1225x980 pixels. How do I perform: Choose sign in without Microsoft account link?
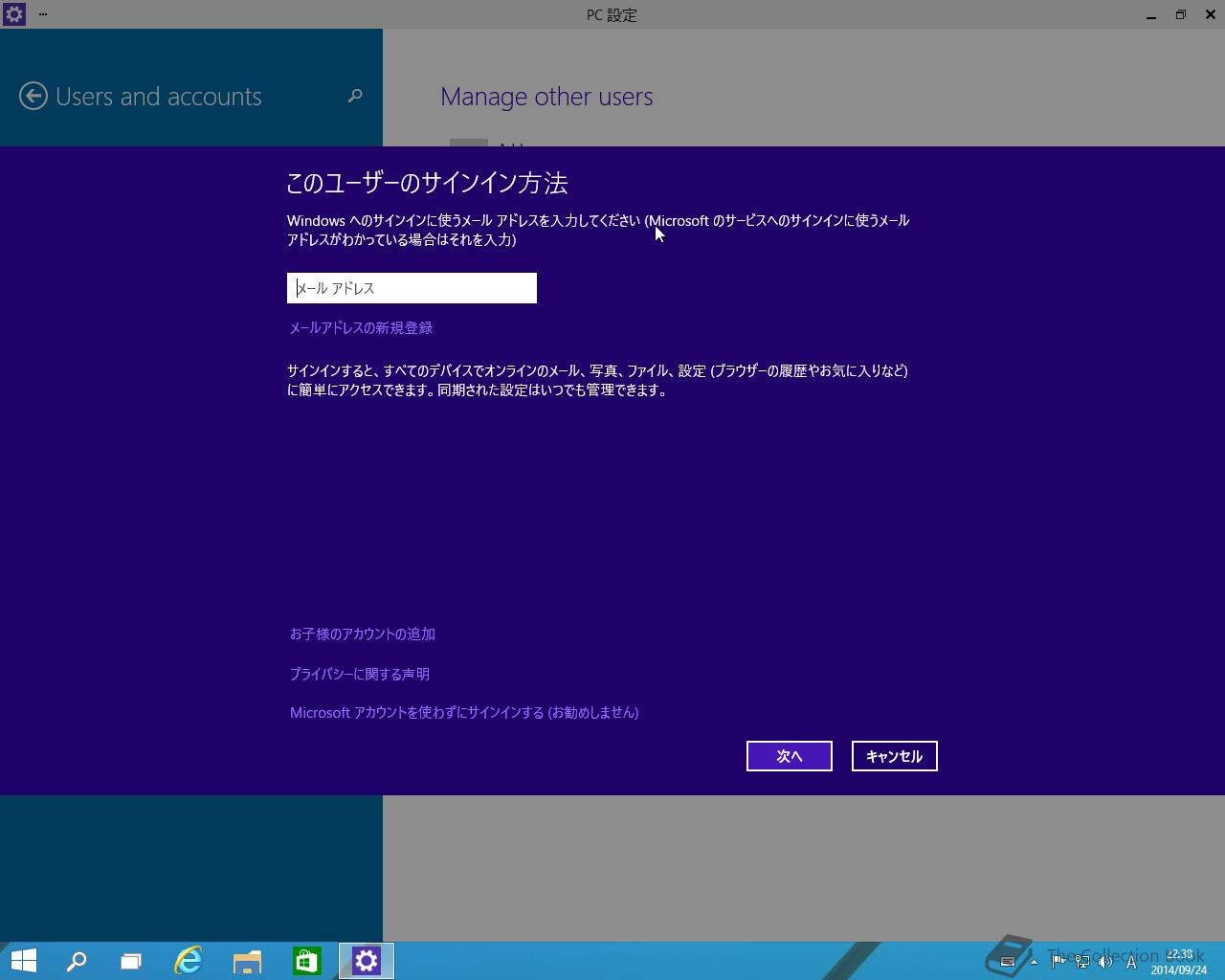[x=464, y=712]
